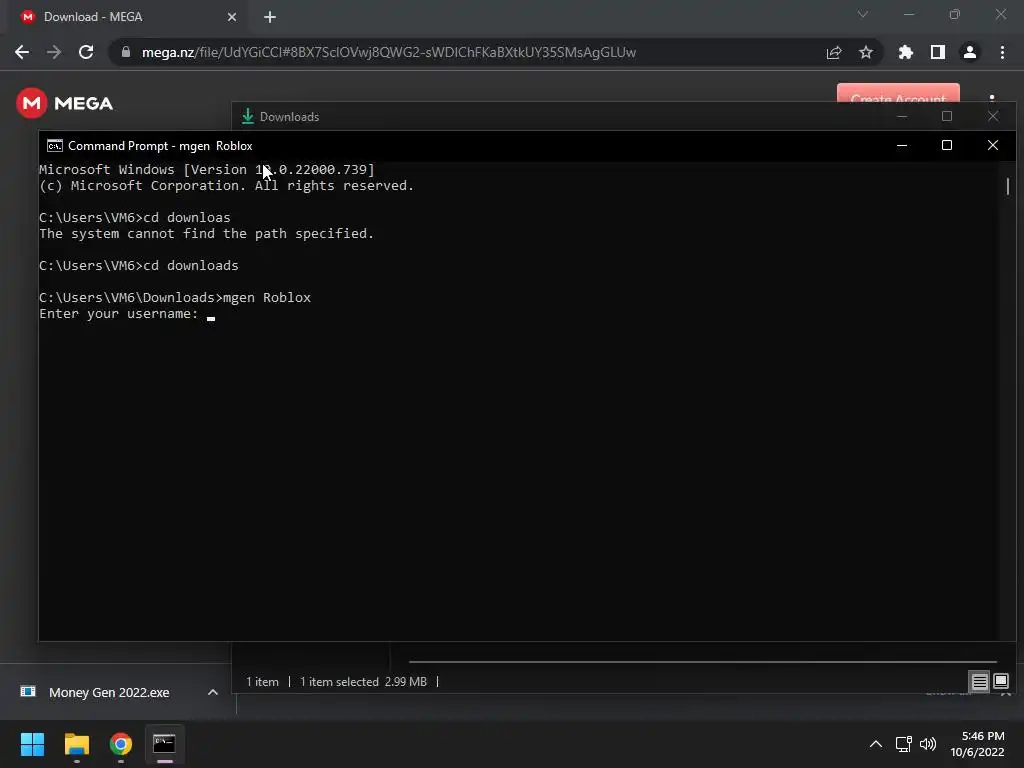Image resolution: width=1024 pixels, height=768 pixels.
Task: Close the Downloads explorer window
Action: click(x=993, y=116)
